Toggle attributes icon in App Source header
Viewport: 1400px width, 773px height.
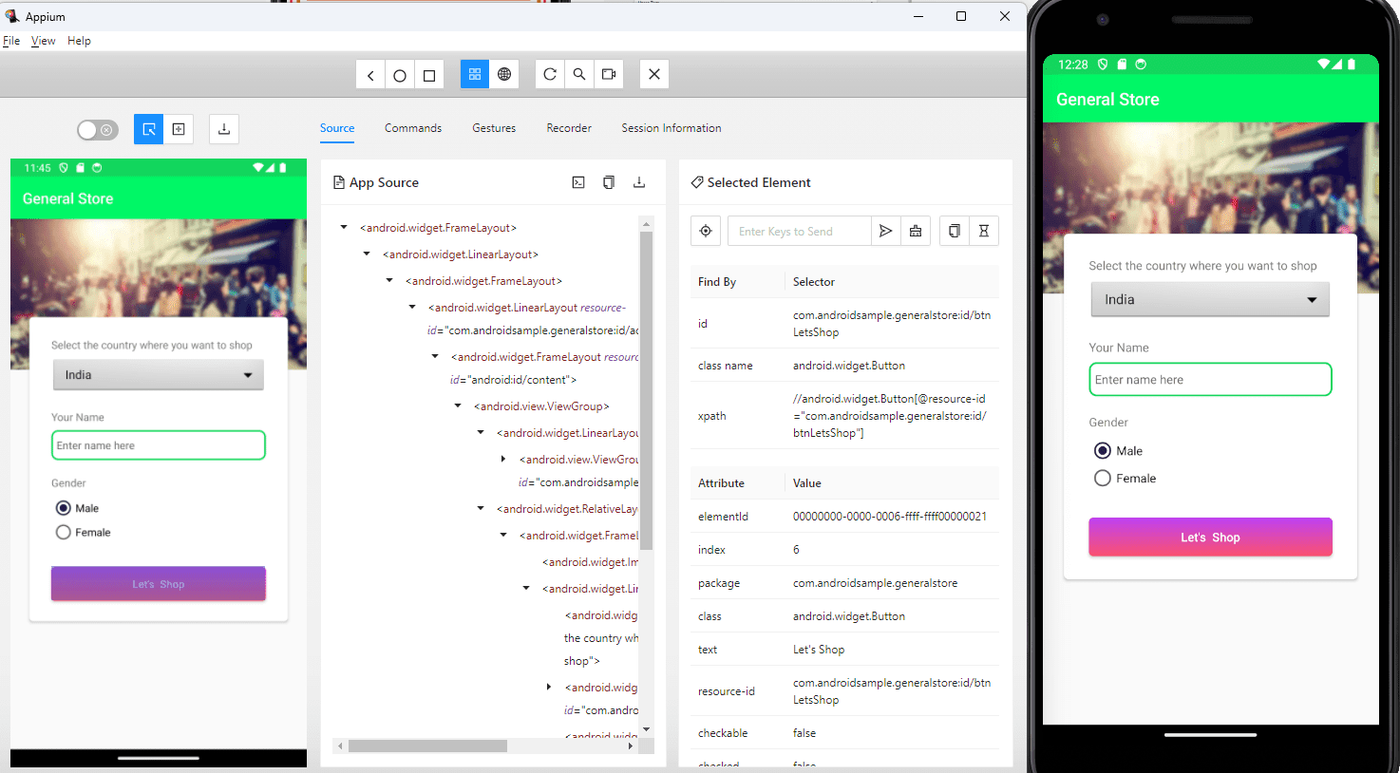pyautogui.click(x=578, y=182)
